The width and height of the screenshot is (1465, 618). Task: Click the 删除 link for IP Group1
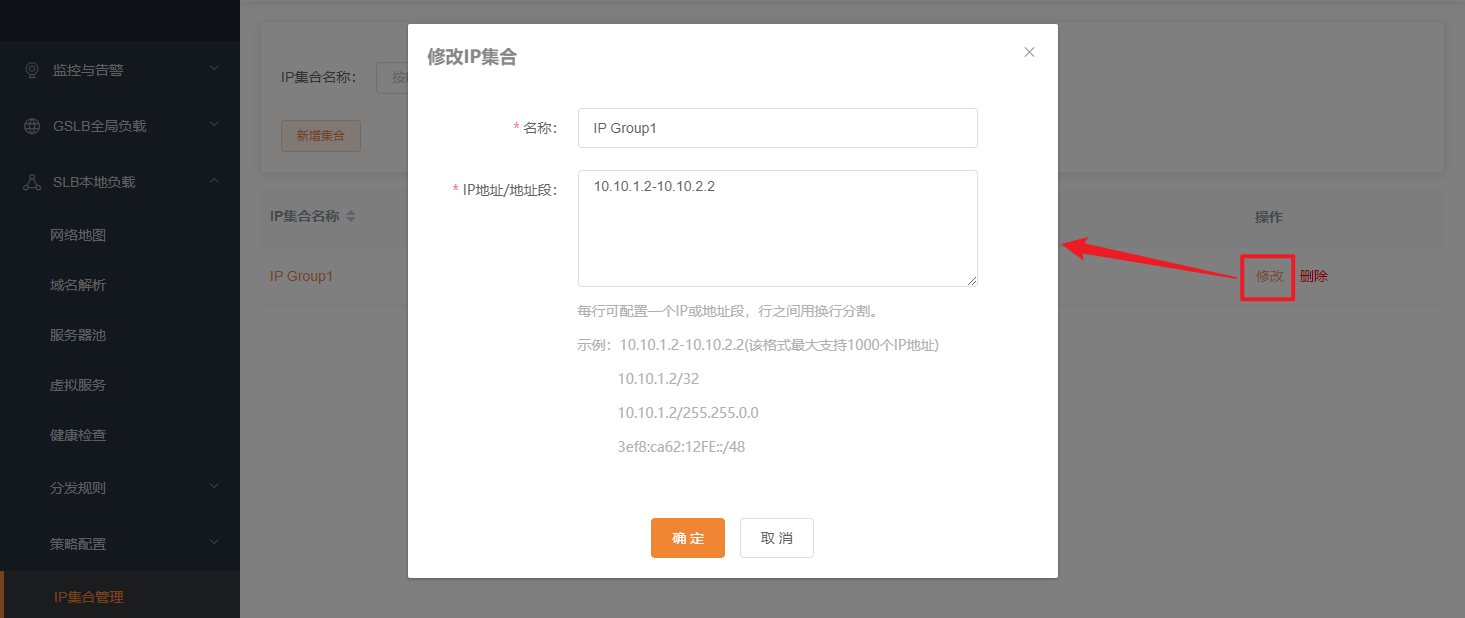[x=1314, y=276]
